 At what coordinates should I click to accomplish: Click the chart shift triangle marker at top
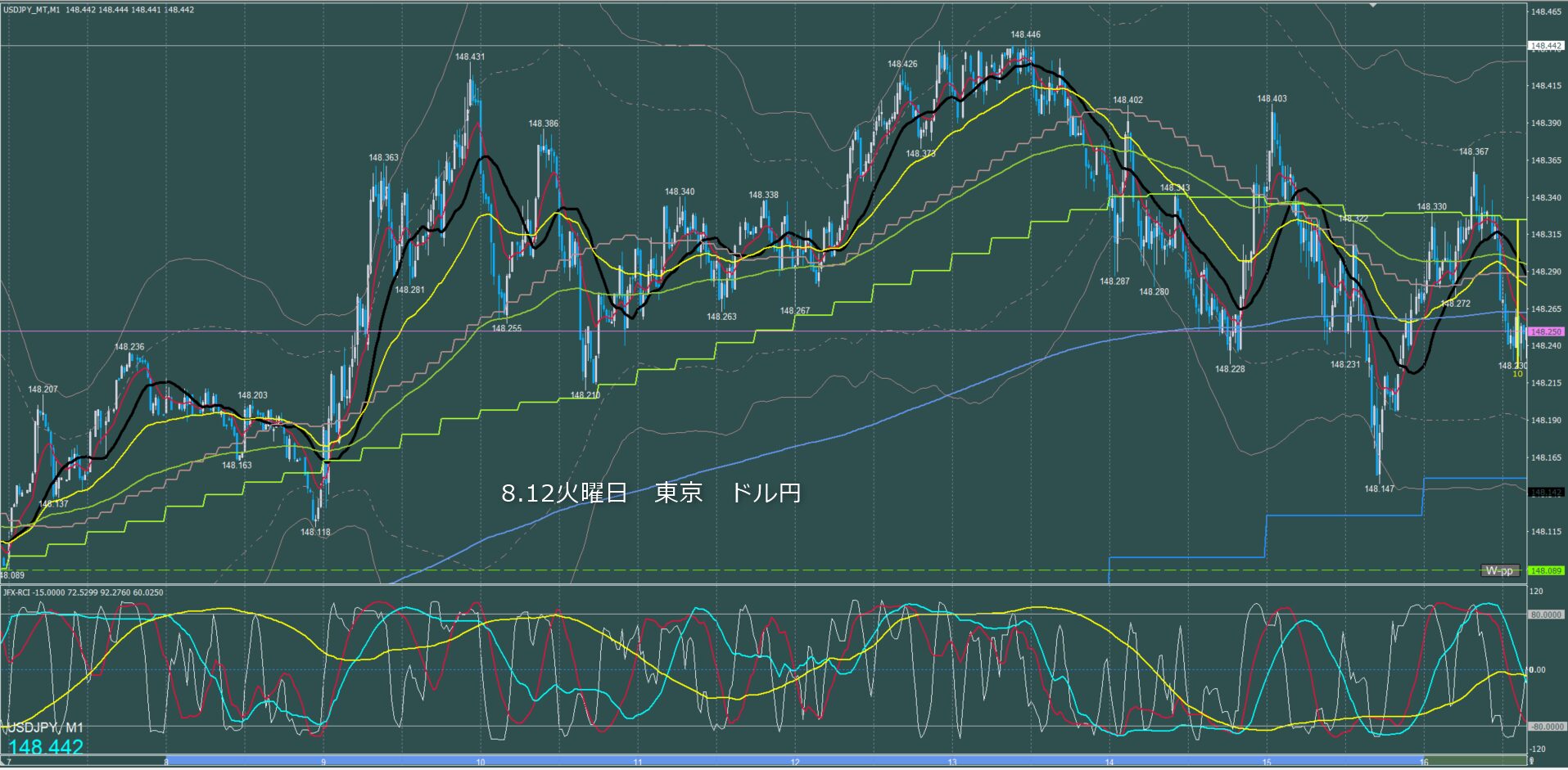pyautogui.click(x=1374, y=5)
